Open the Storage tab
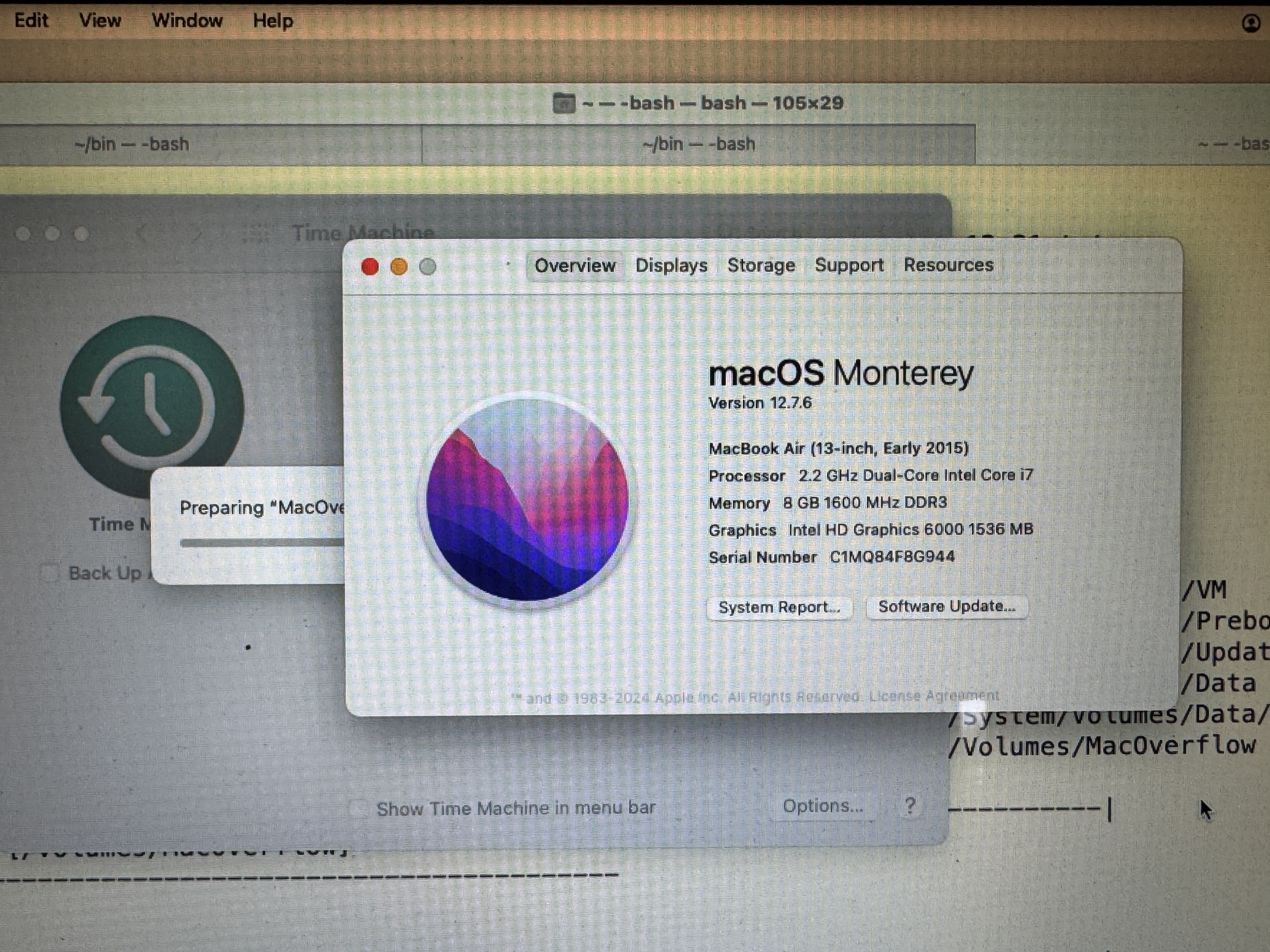The width and height of the screenshot is (1270, 952). pyautogui.click(x=761, y=265)
